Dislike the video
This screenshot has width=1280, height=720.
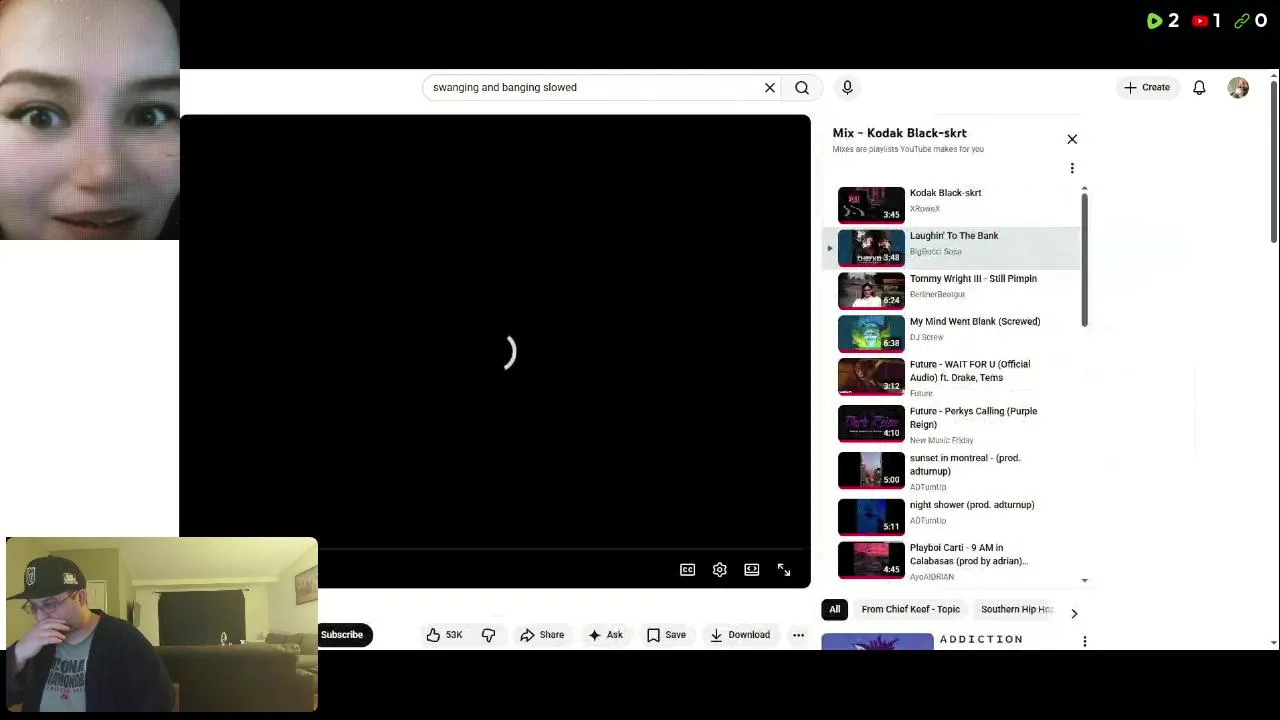488,635
